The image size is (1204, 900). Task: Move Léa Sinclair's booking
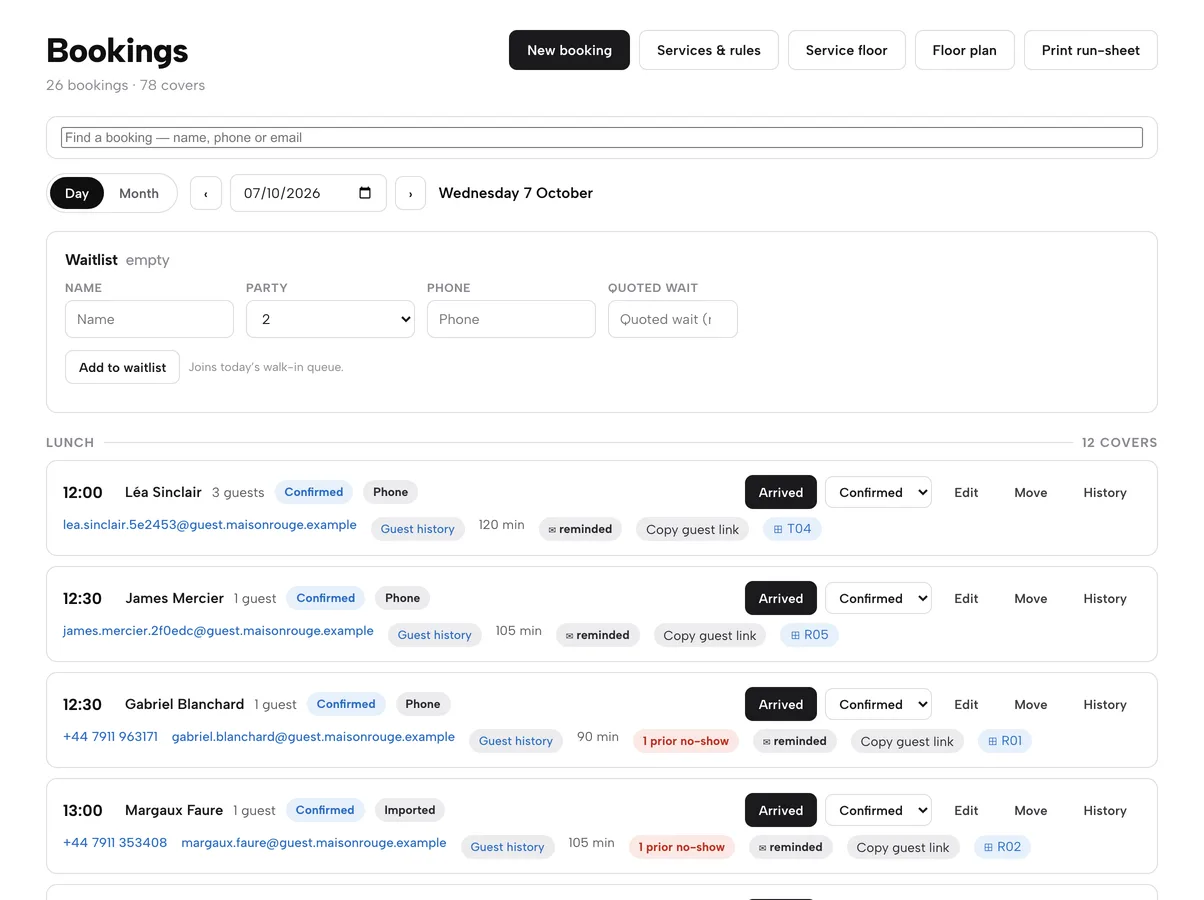tap(1031, 492)
